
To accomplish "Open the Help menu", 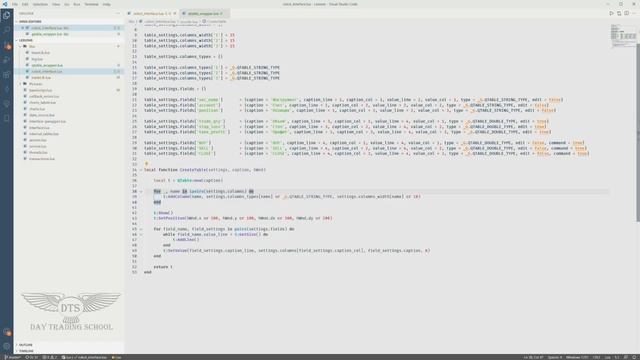I will (107, 4).
